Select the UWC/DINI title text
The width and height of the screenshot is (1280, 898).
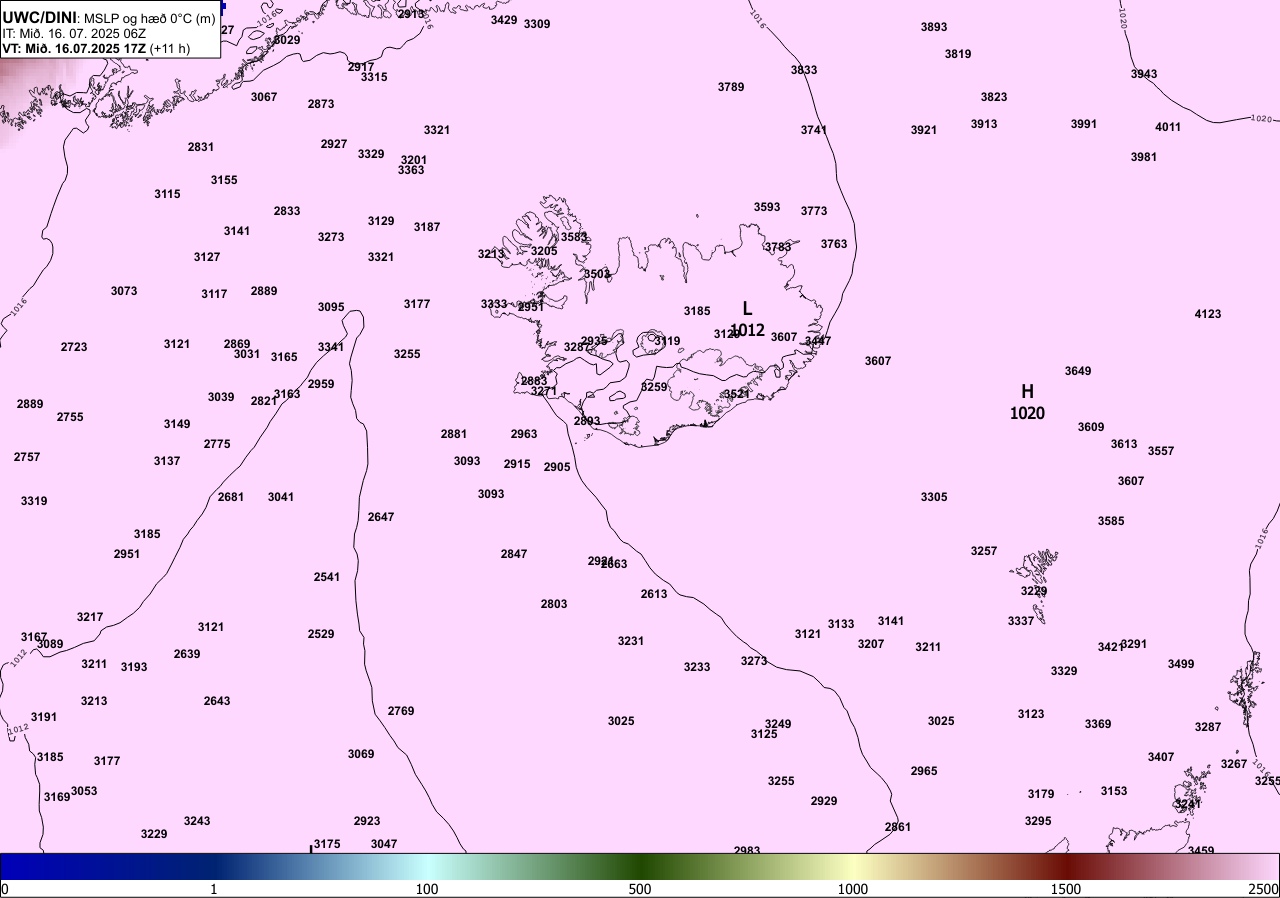click(39, 16)
